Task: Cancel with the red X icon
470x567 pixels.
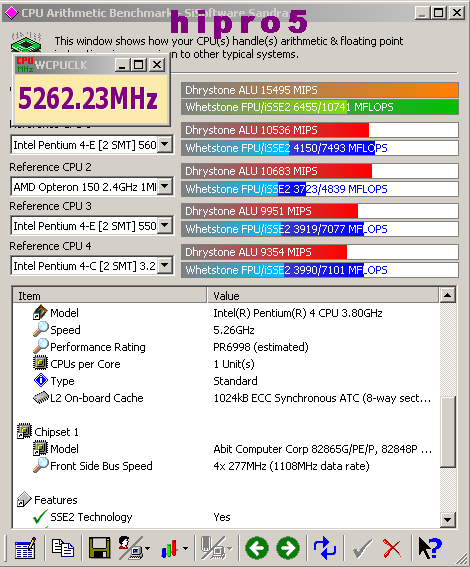Action: tap(392, 548)
